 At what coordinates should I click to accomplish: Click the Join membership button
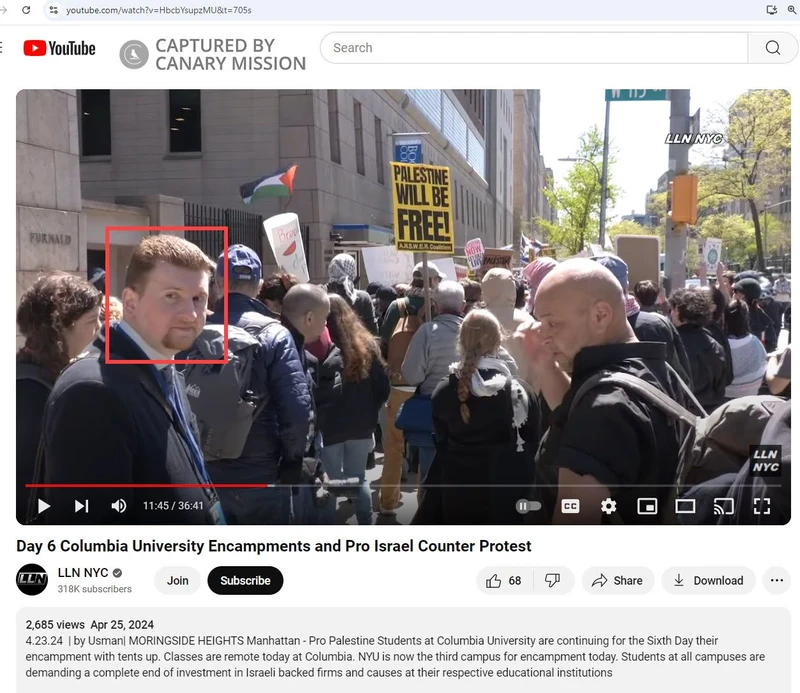[x=177, y=580]
